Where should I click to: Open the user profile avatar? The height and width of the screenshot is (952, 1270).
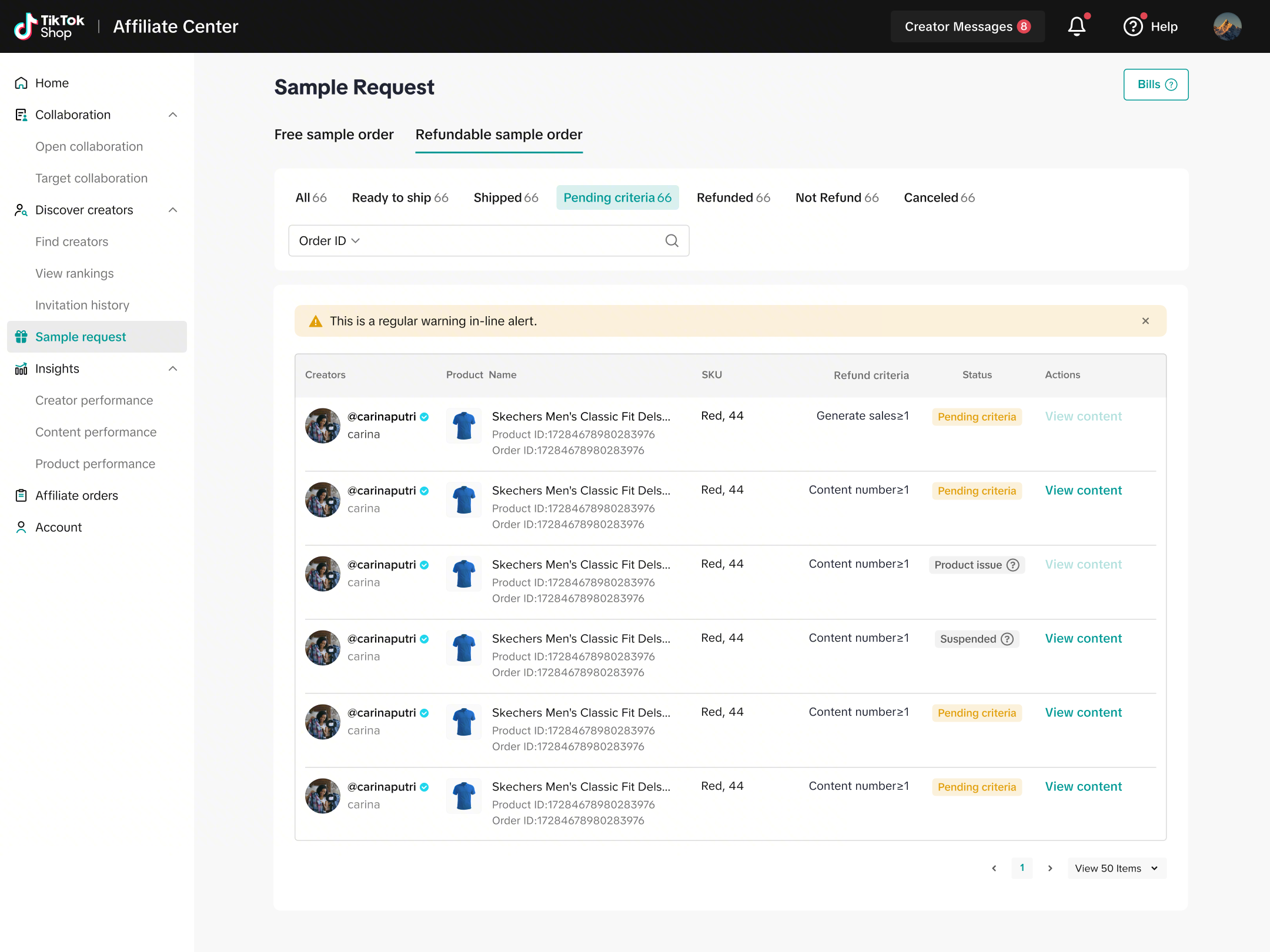pos(1227,26)
